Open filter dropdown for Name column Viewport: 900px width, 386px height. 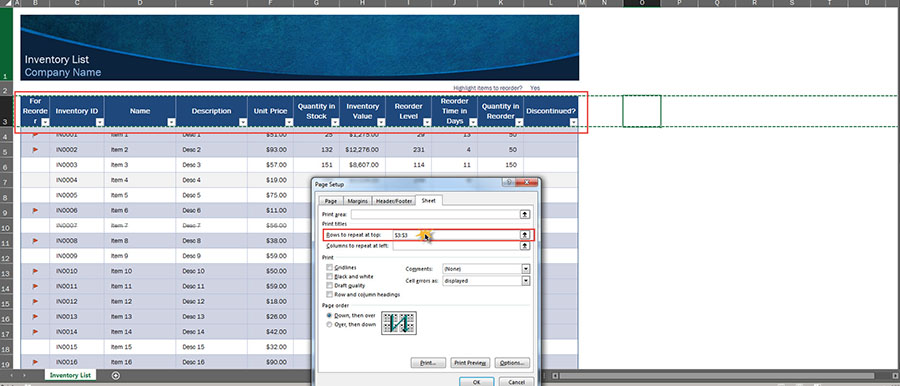pyautogui.click(x=171, y=122)
